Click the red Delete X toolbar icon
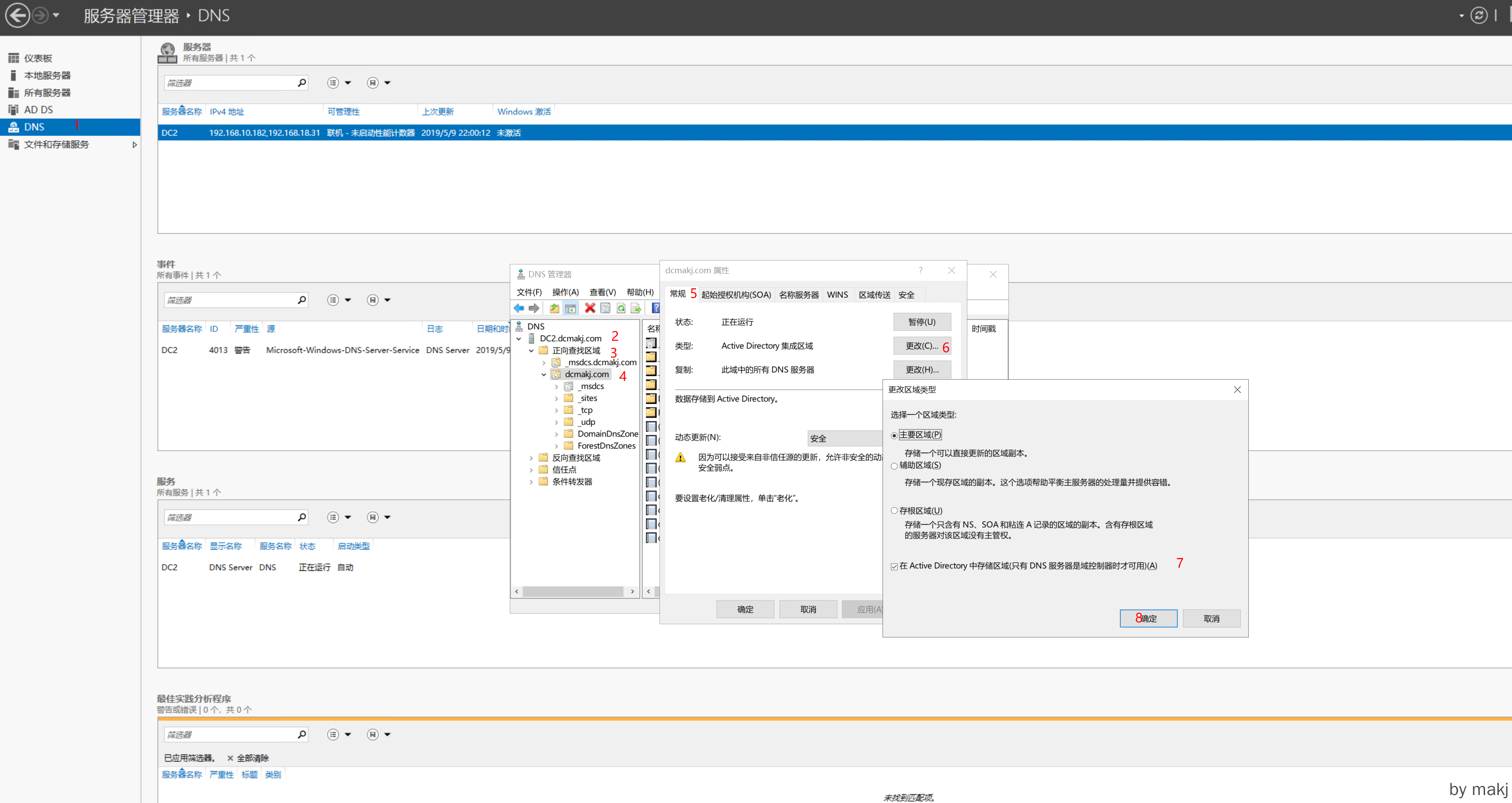The width and height of the screenshot is (1512, 803). [x=590, y=308]
